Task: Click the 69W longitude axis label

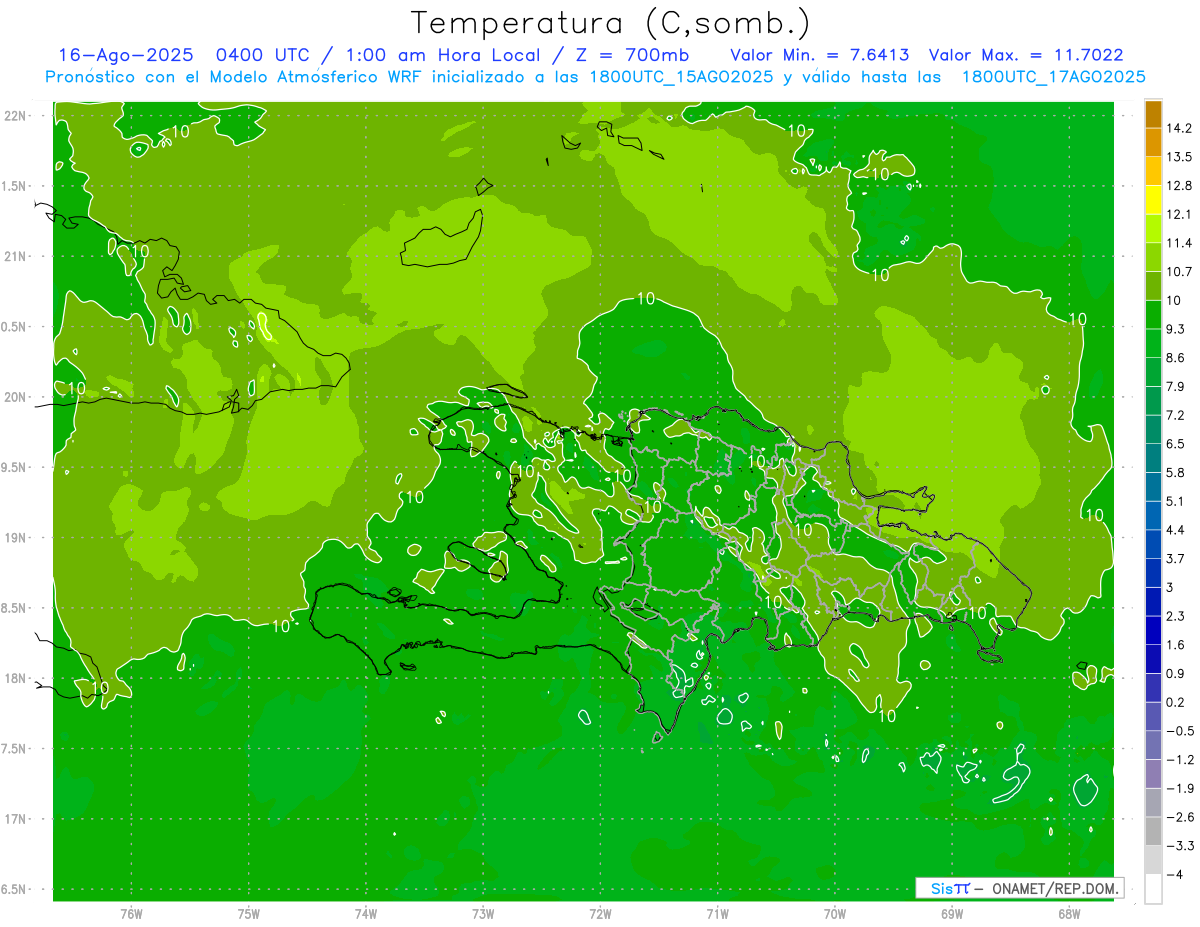Action: pos(952,914)
